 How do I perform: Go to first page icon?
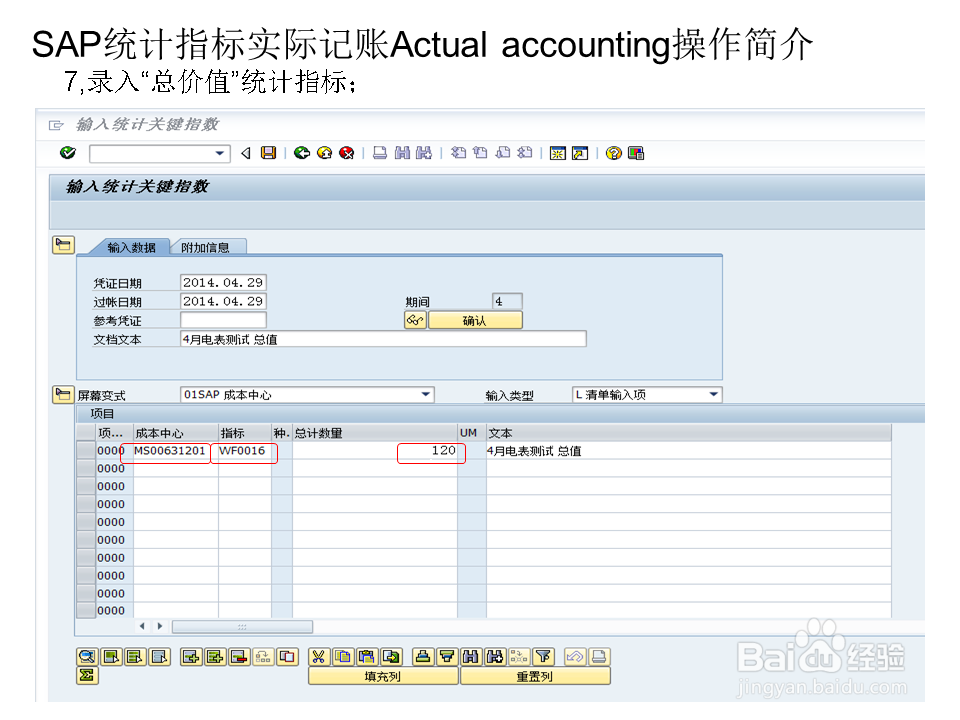pos(458,152)
